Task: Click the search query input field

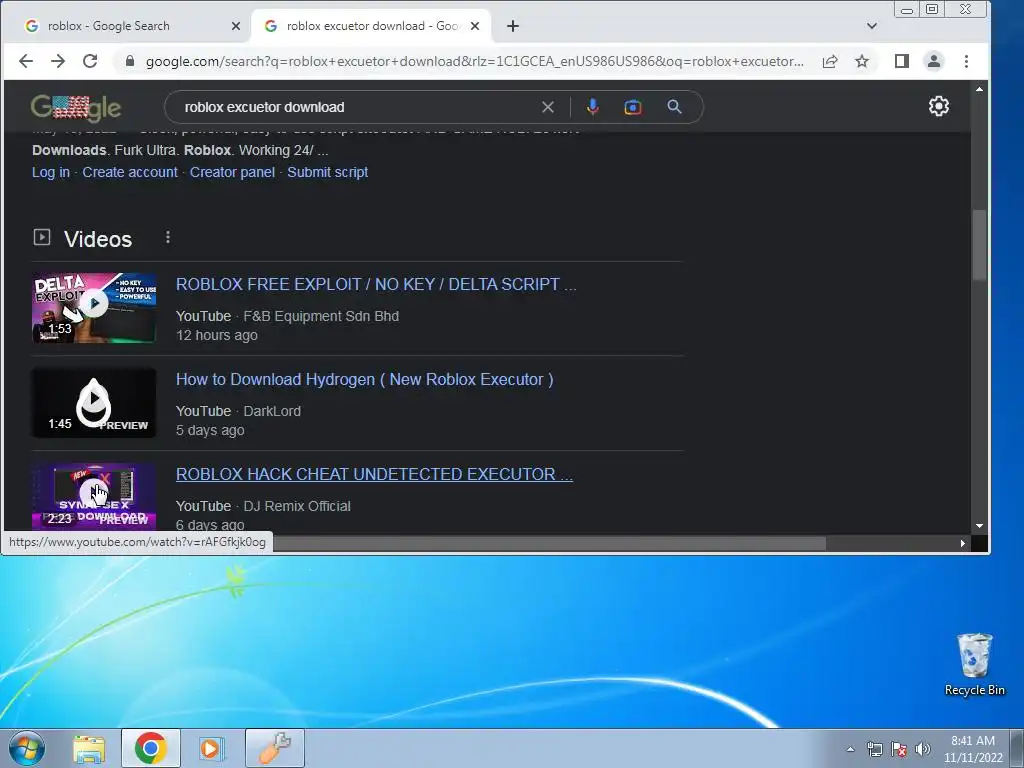Action: 356,107
